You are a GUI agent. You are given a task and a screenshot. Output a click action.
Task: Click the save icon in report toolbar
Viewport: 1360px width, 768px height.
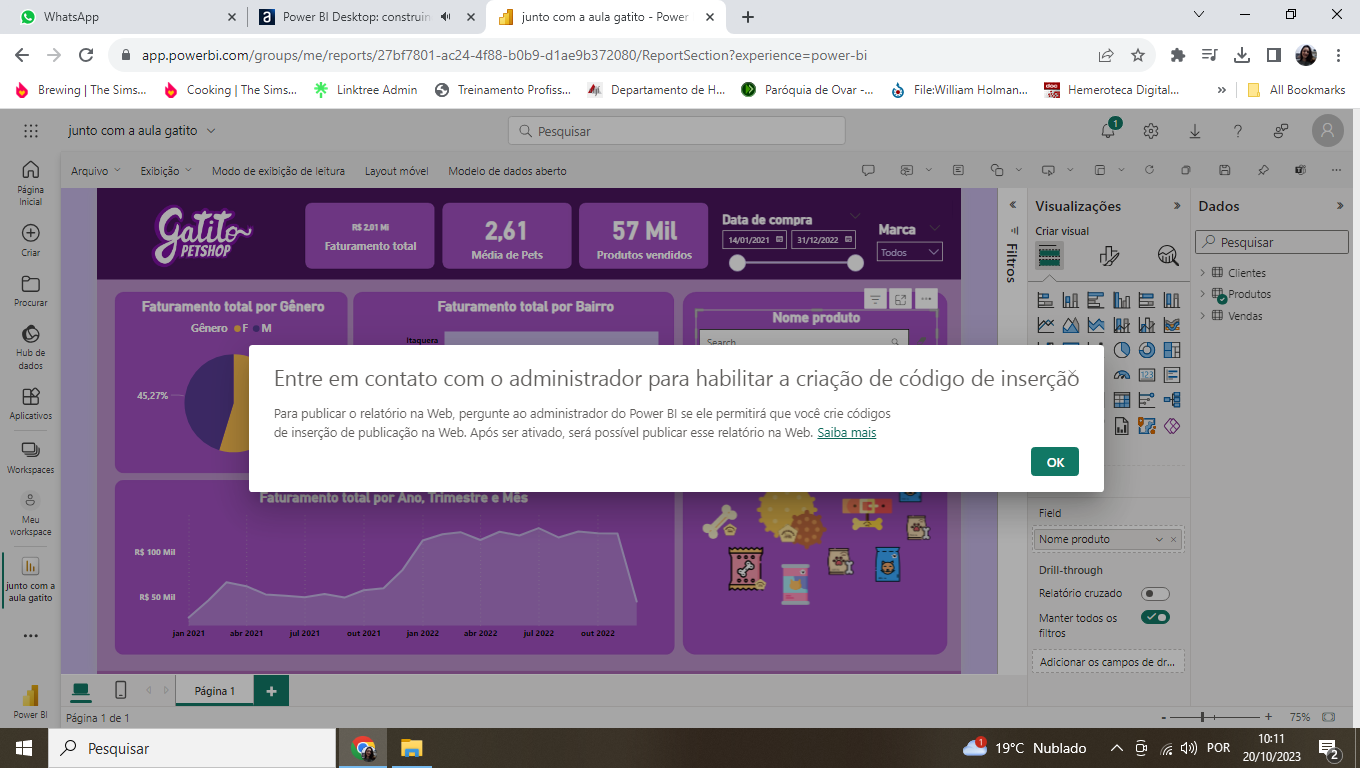[1225, 170]
